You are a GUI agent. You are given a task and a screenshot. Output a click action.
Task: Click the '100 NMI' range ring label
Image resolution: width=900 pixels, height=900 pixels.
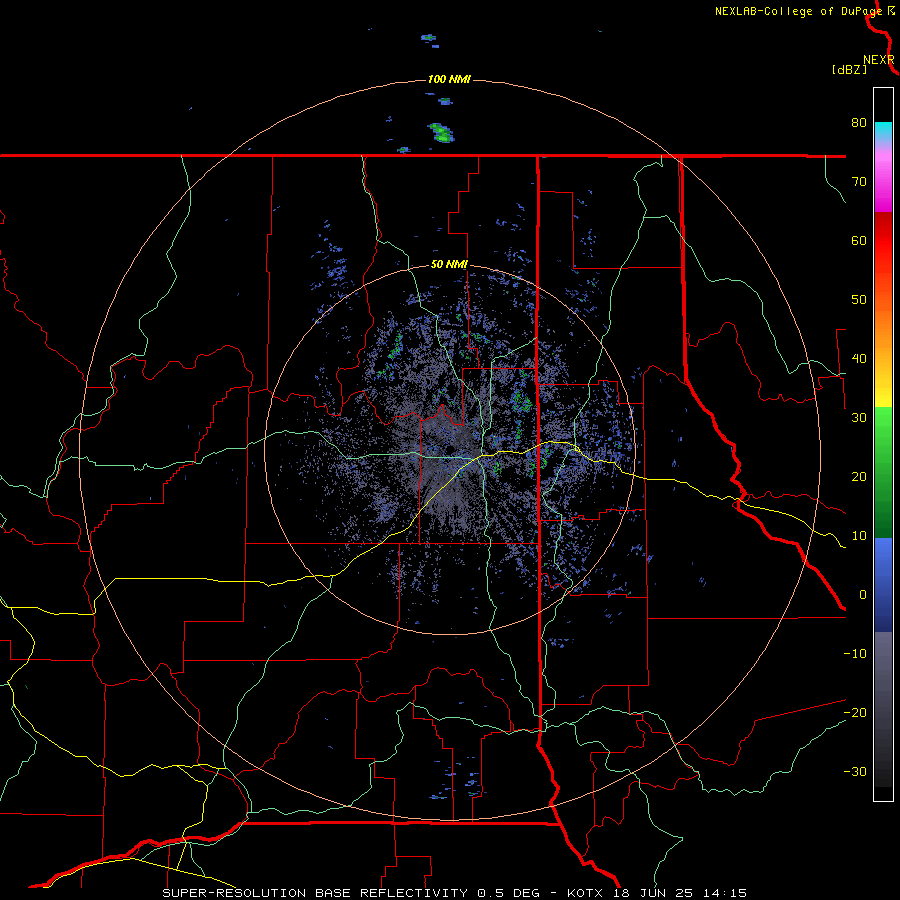[x=449, y=79]
